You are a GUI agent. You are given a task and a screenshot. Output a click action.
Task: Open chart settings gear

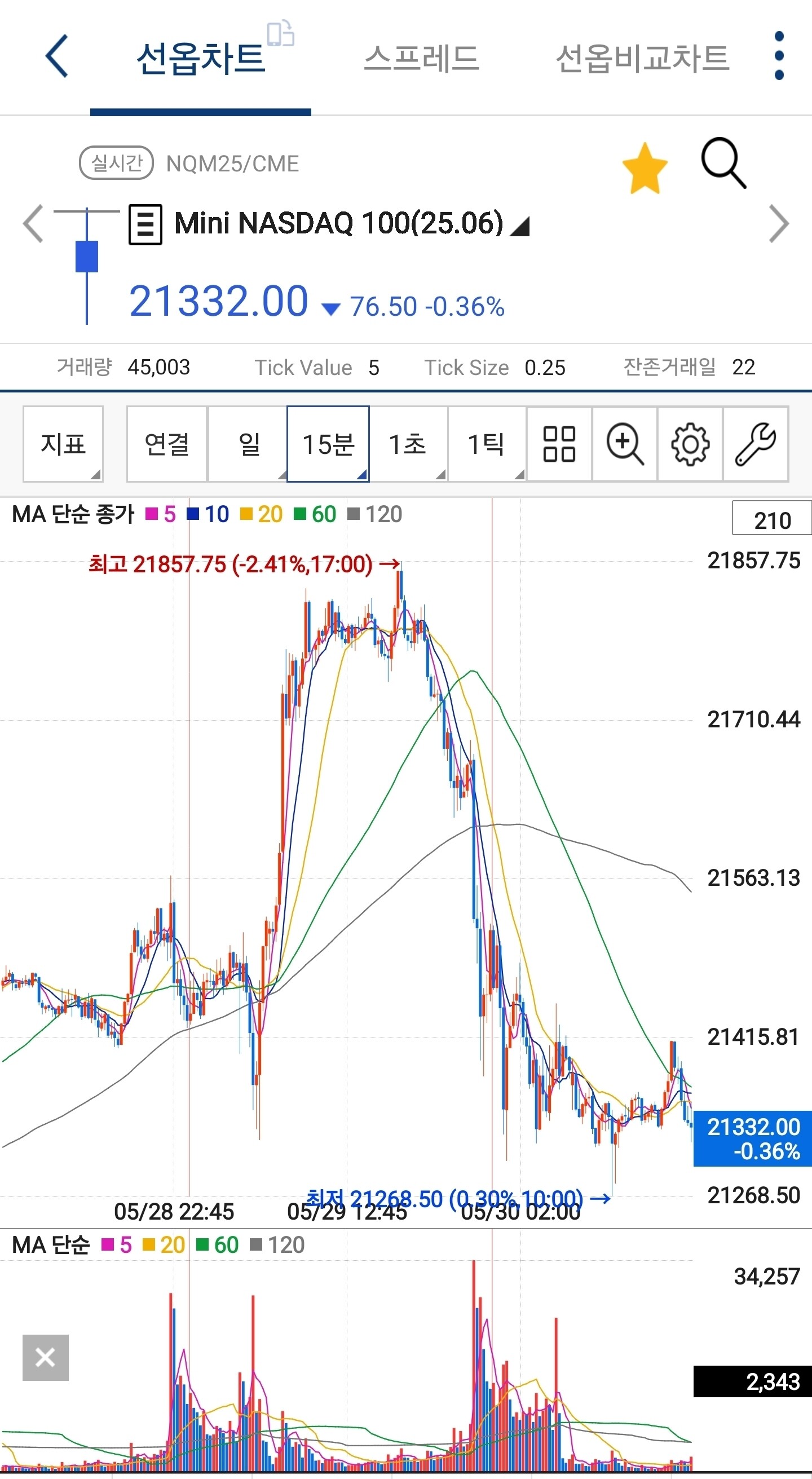click(x=690, y=444)
